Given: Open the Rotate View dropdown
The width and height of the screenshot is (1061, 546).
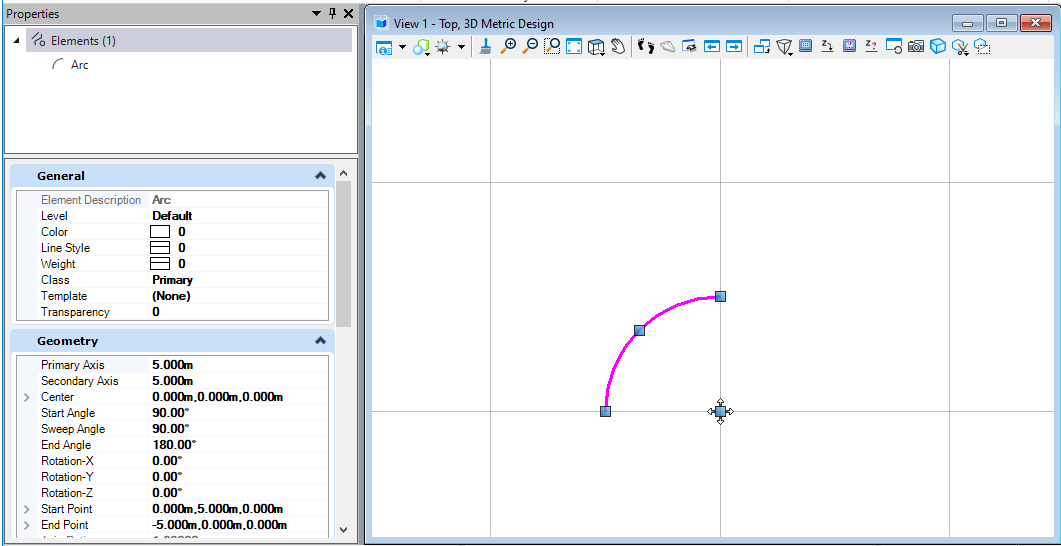Looking at the screenshot, I should coord(597,47).
